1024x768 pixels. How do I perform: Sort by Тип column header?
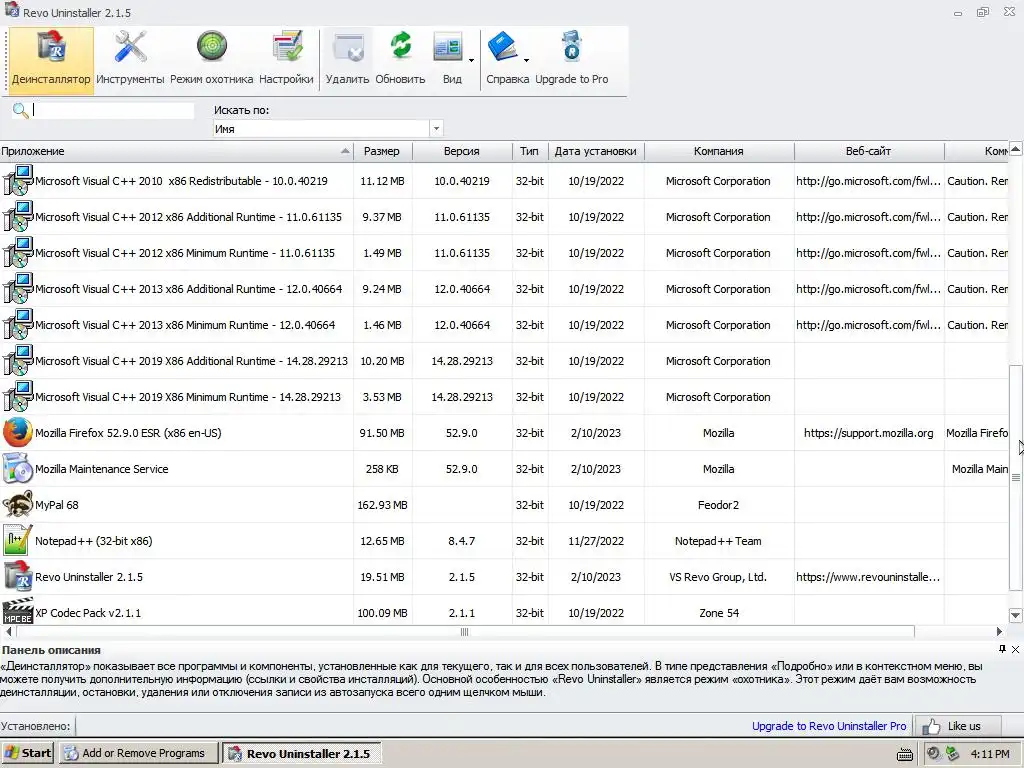coord(530,151)
